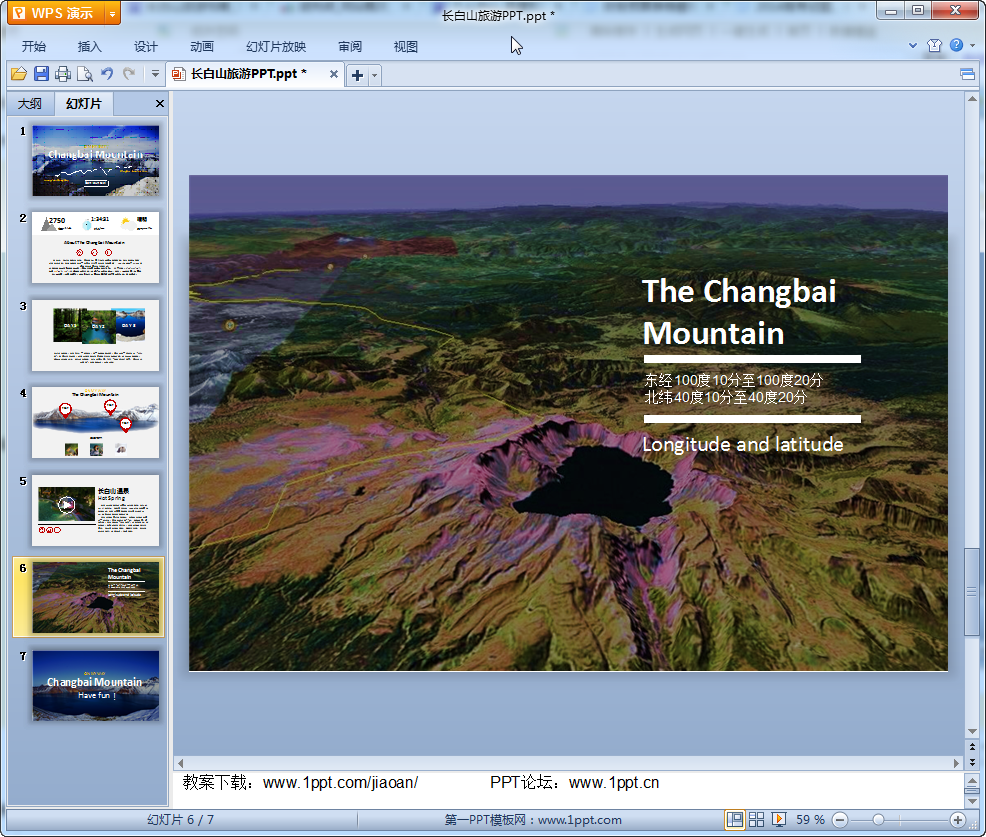Expand the quick access toolbar customize dropdown
The width and height of the screenshot is (986, 837).
click(155, 74)
